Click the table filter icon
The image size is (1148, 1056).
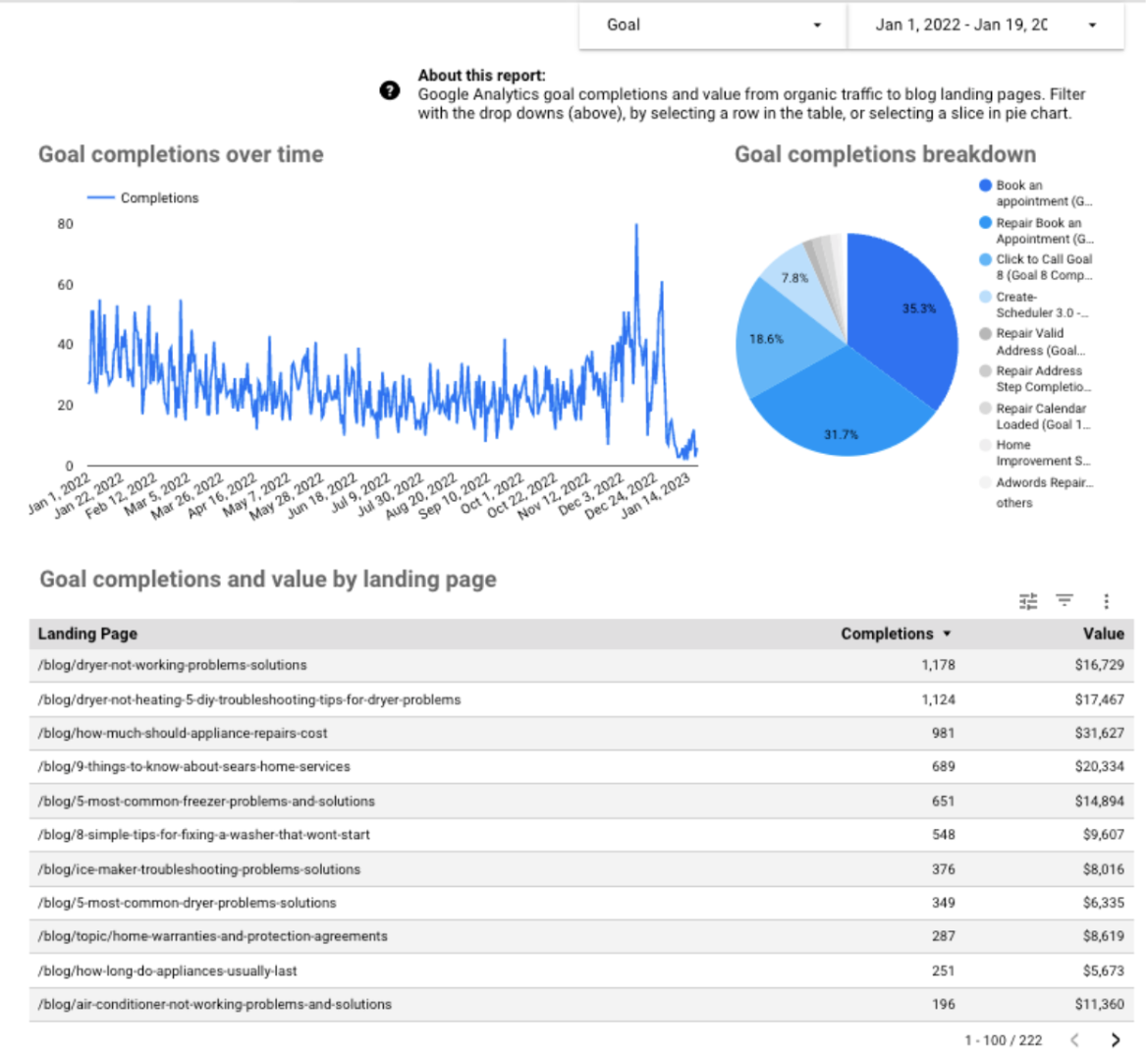tap(1065, 600)
